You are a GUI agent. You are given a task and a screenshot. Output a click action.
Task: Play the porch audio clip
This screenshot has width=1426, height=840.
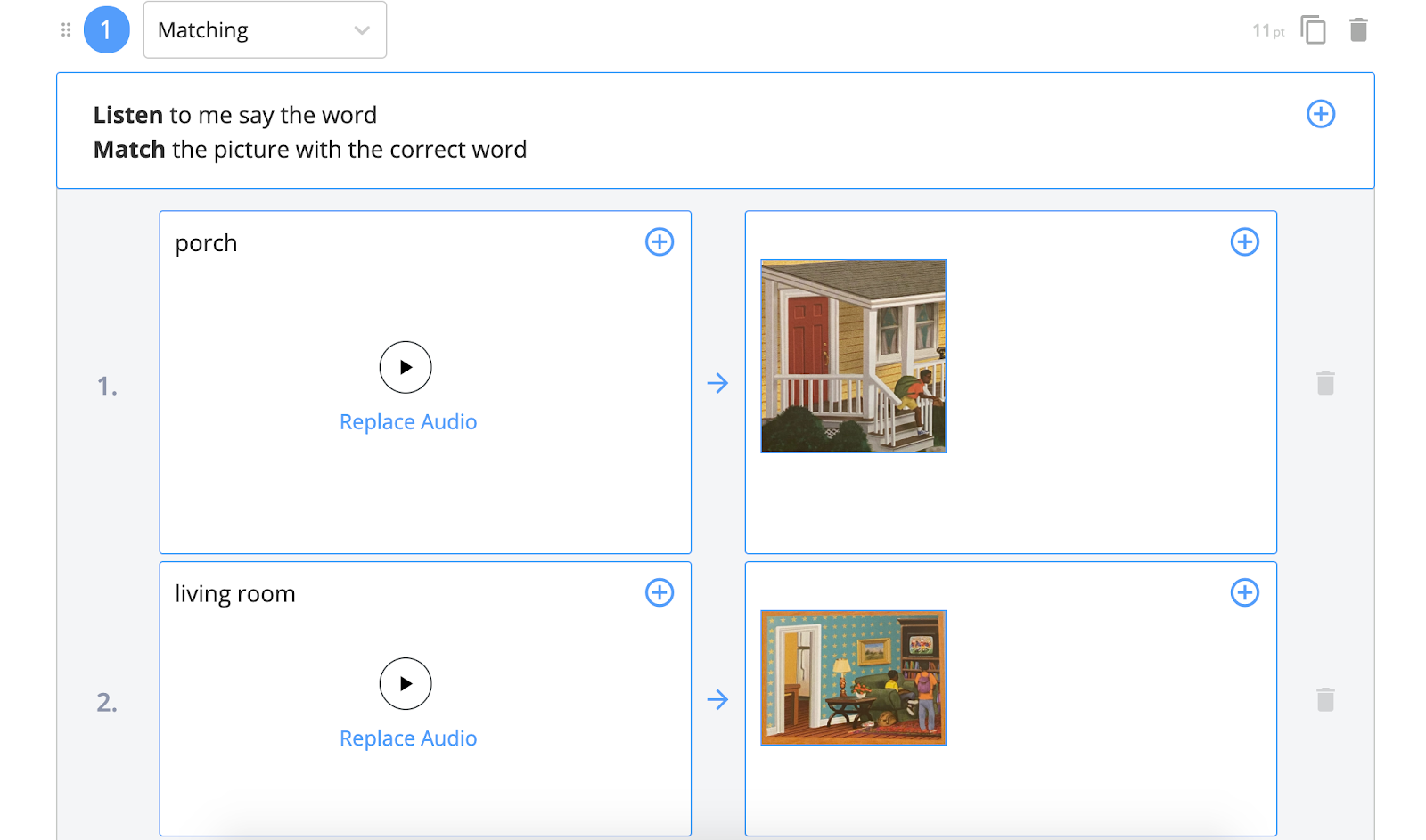pos(406,367)
